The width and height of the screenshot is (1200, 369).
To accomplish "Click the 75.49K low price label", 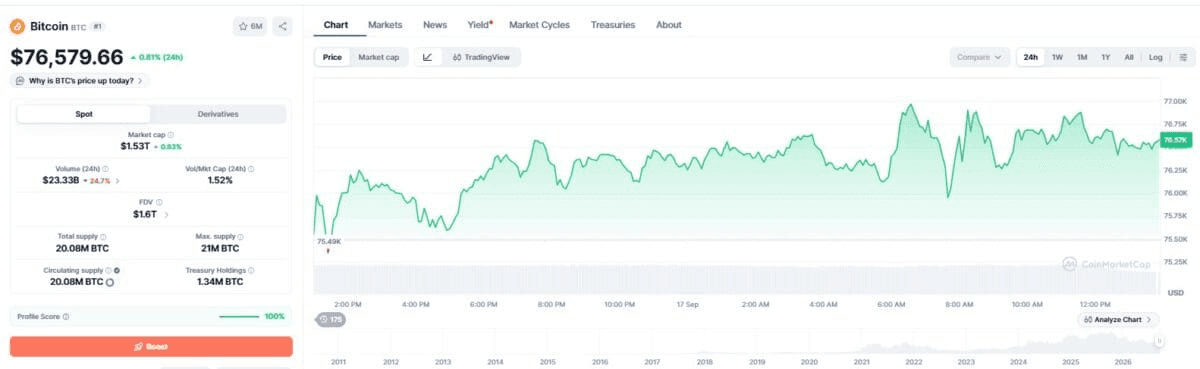I will (x=329, y=241).
